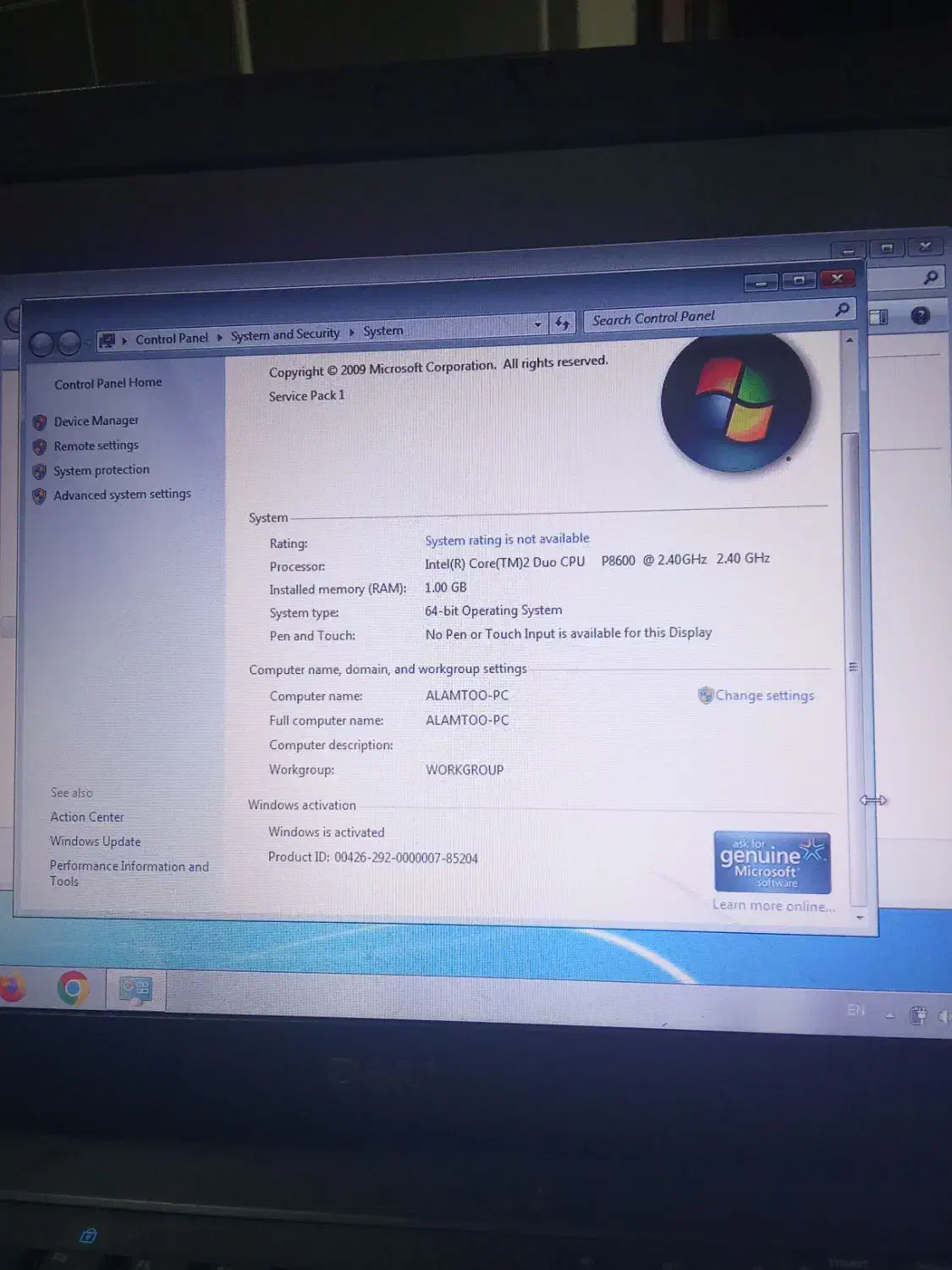Click the genuine Microsoft software badge
Viewport: 952px width, 1270px height.
click(x=772, y=862)
